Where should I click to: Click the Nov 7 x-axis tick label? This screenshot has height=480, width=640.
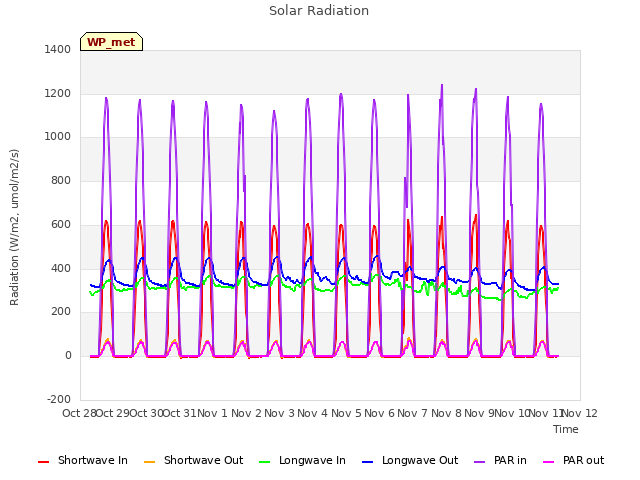[x=412, y=413]
